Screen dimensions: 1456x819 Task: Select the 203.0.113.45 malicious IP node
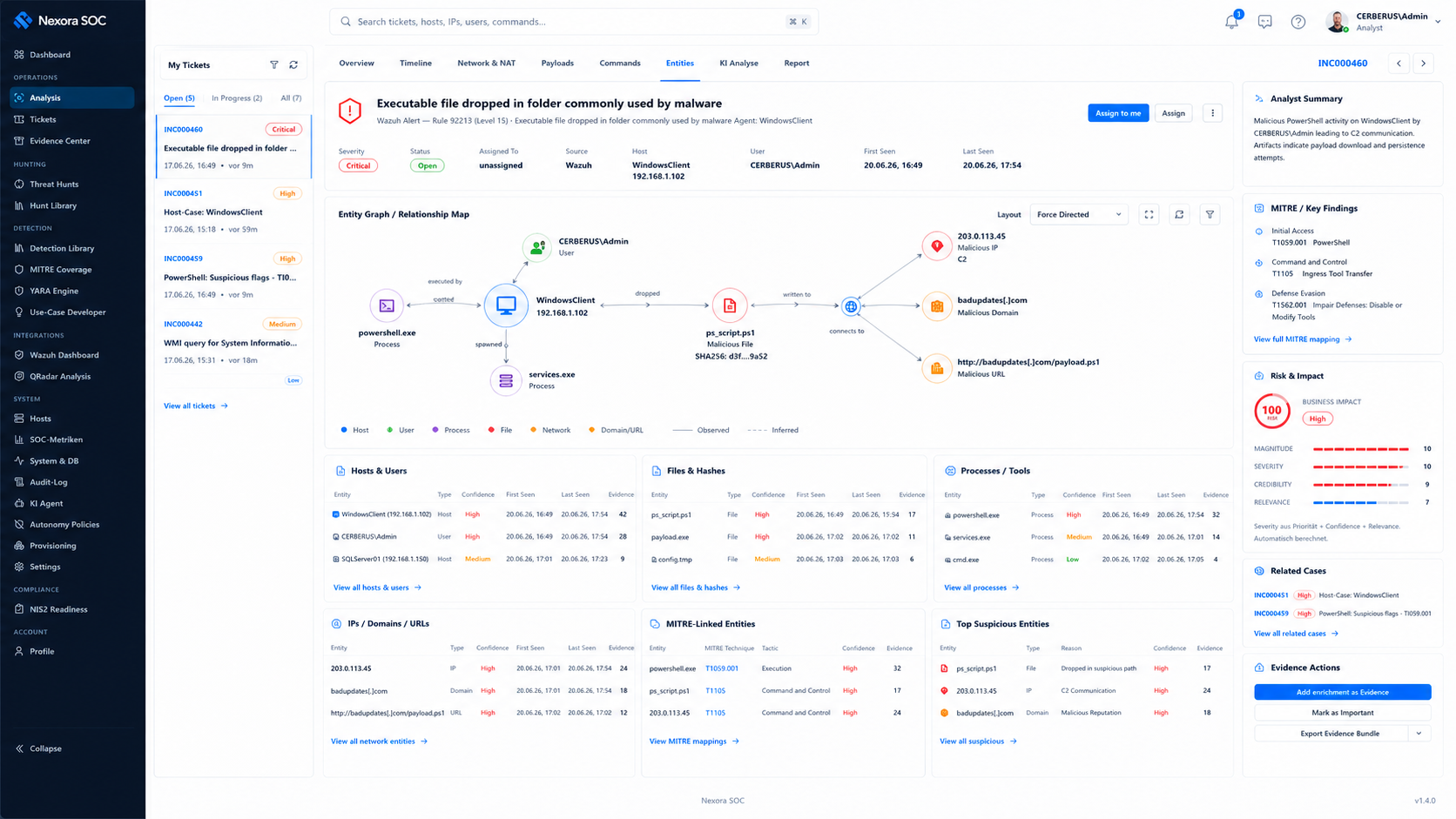(x=937, y=246)
